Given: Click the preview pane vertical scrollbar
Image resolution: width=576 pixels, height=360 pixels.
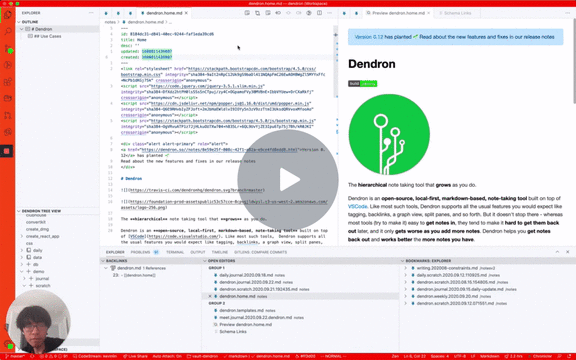Looking at the screenshot, I should [573, 61].
